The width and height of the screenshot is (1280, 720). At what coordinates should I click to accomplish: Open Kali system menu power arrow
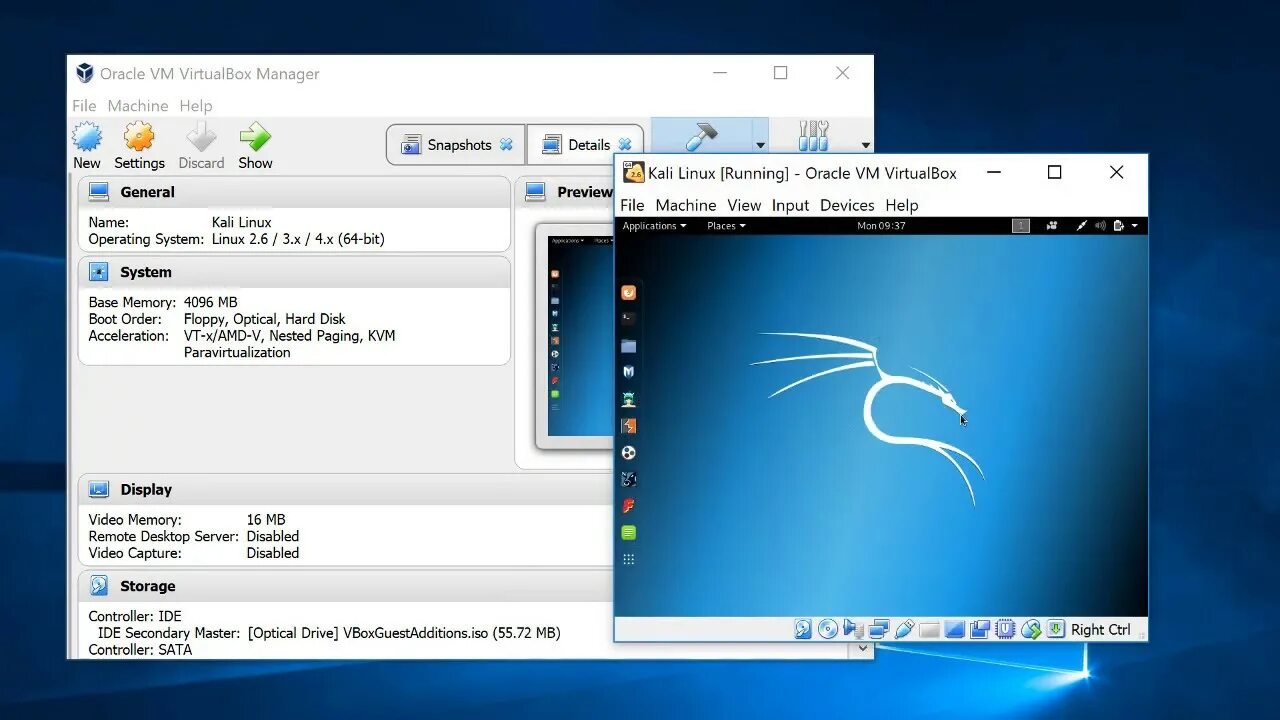(x=1134, y=226)
